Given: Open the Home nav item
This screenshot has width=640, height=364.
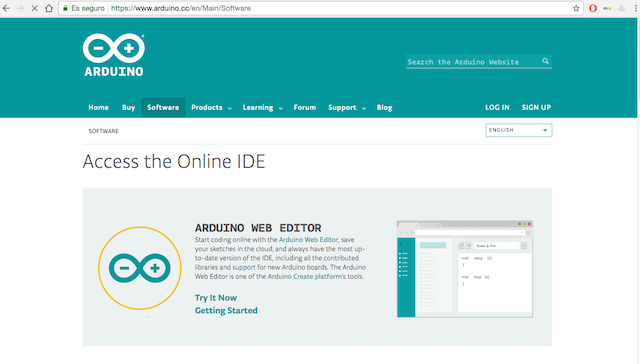Looking at the screenshot, I should point(98,107).
